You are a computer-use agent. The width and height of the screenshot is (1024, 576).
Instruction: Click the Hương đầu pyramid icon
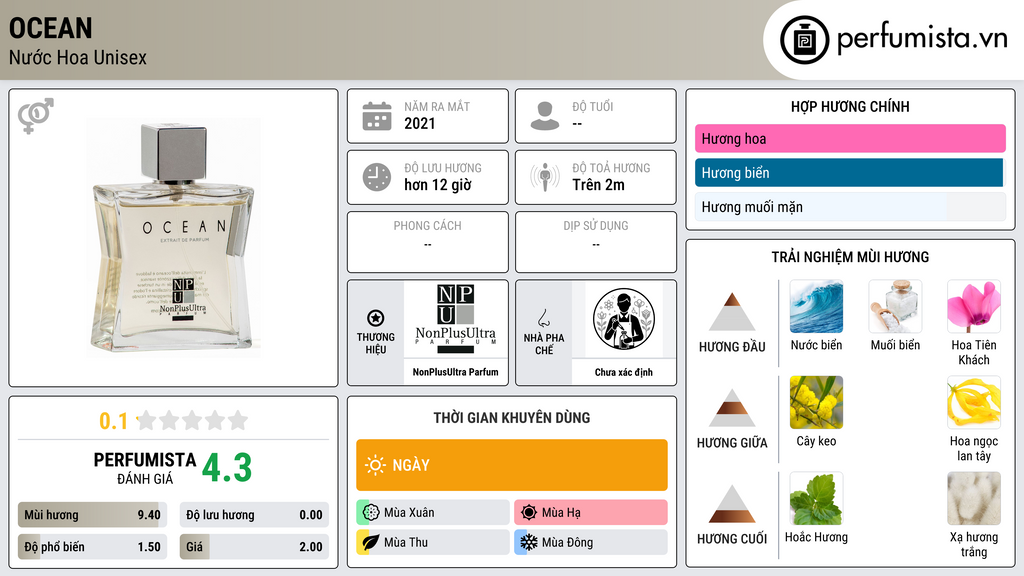click(732, 312)
